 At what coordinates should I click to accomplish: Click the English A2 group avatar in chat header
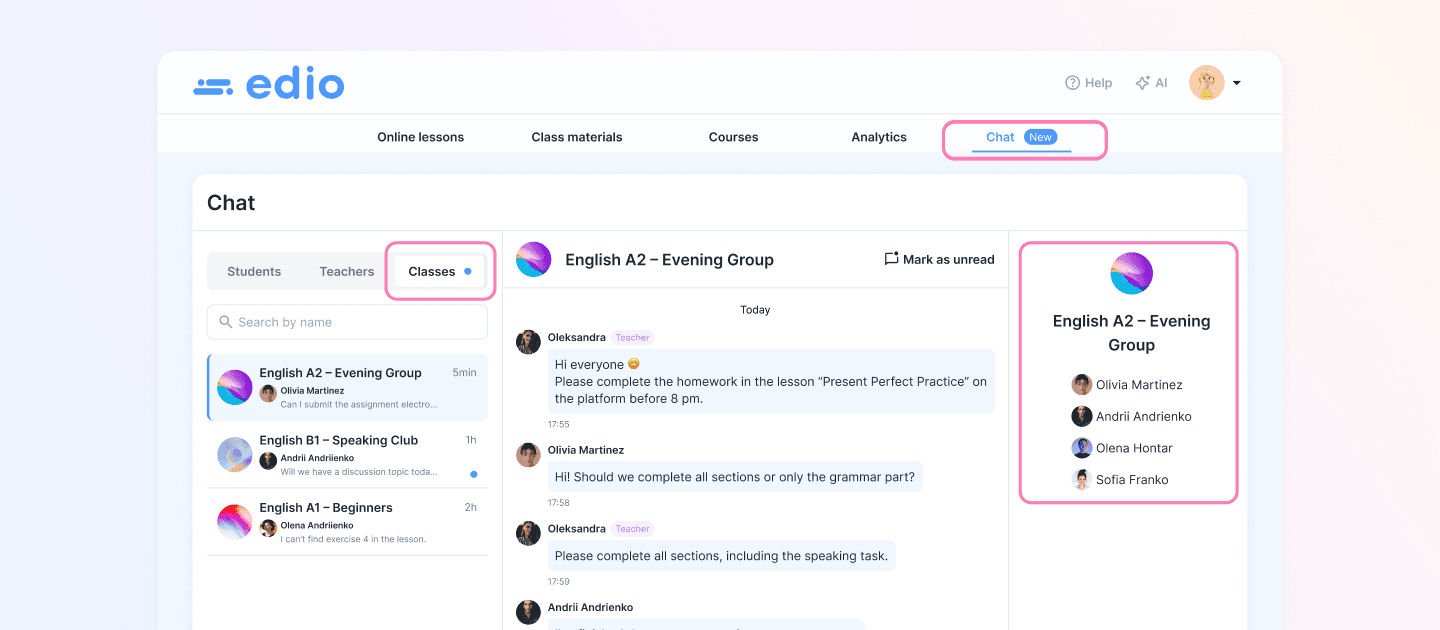533,259
